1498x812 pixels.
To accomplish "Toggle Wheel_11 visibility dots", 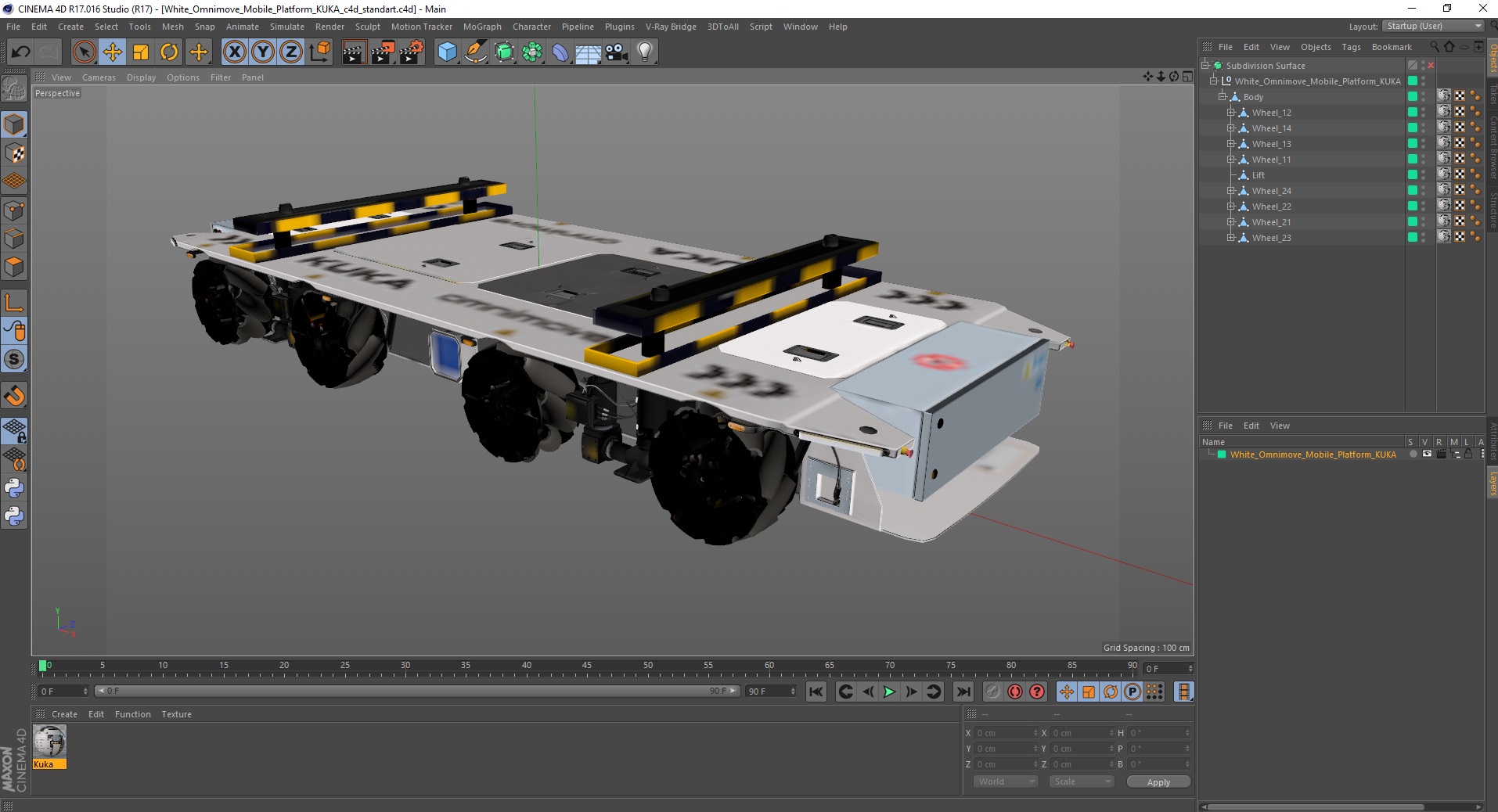I will [1424, 159].
